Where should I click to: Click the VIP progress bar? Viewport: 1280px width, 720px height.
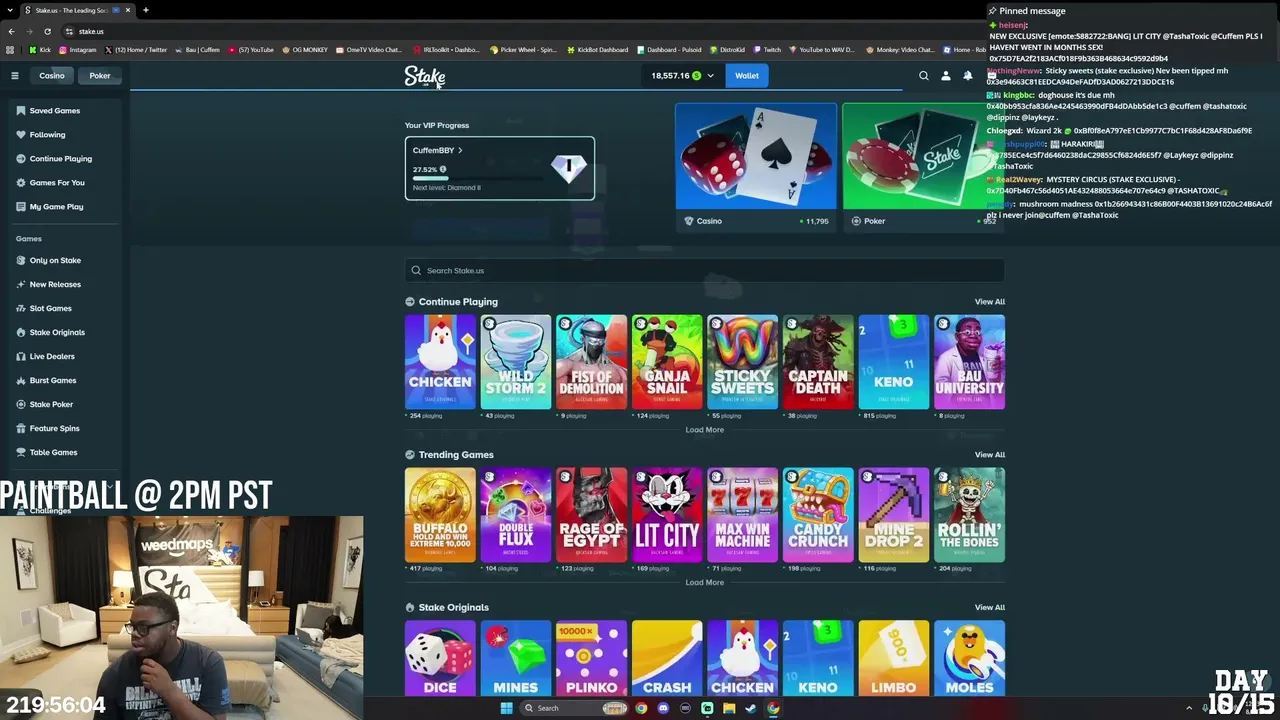click(478, 179)
